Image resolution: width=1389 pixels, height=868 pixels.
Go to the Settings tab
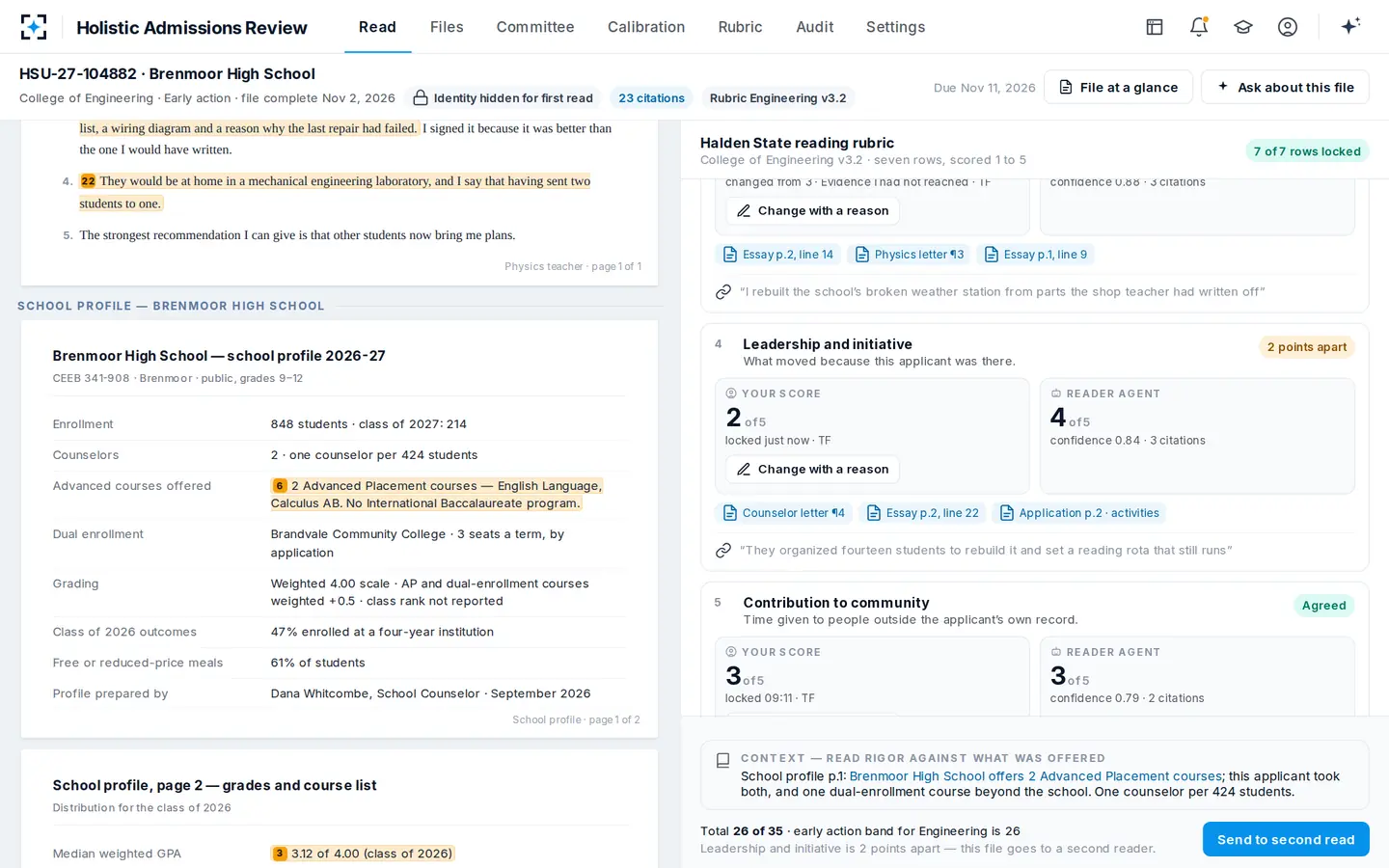coord(896,27)
